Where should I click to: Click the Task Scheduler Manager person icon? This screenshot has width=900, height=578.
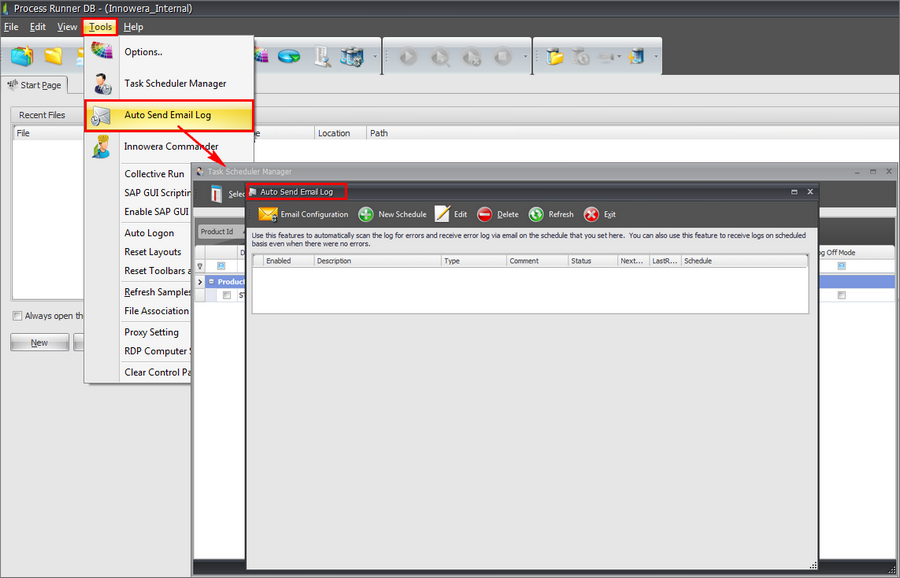[102, 84]
